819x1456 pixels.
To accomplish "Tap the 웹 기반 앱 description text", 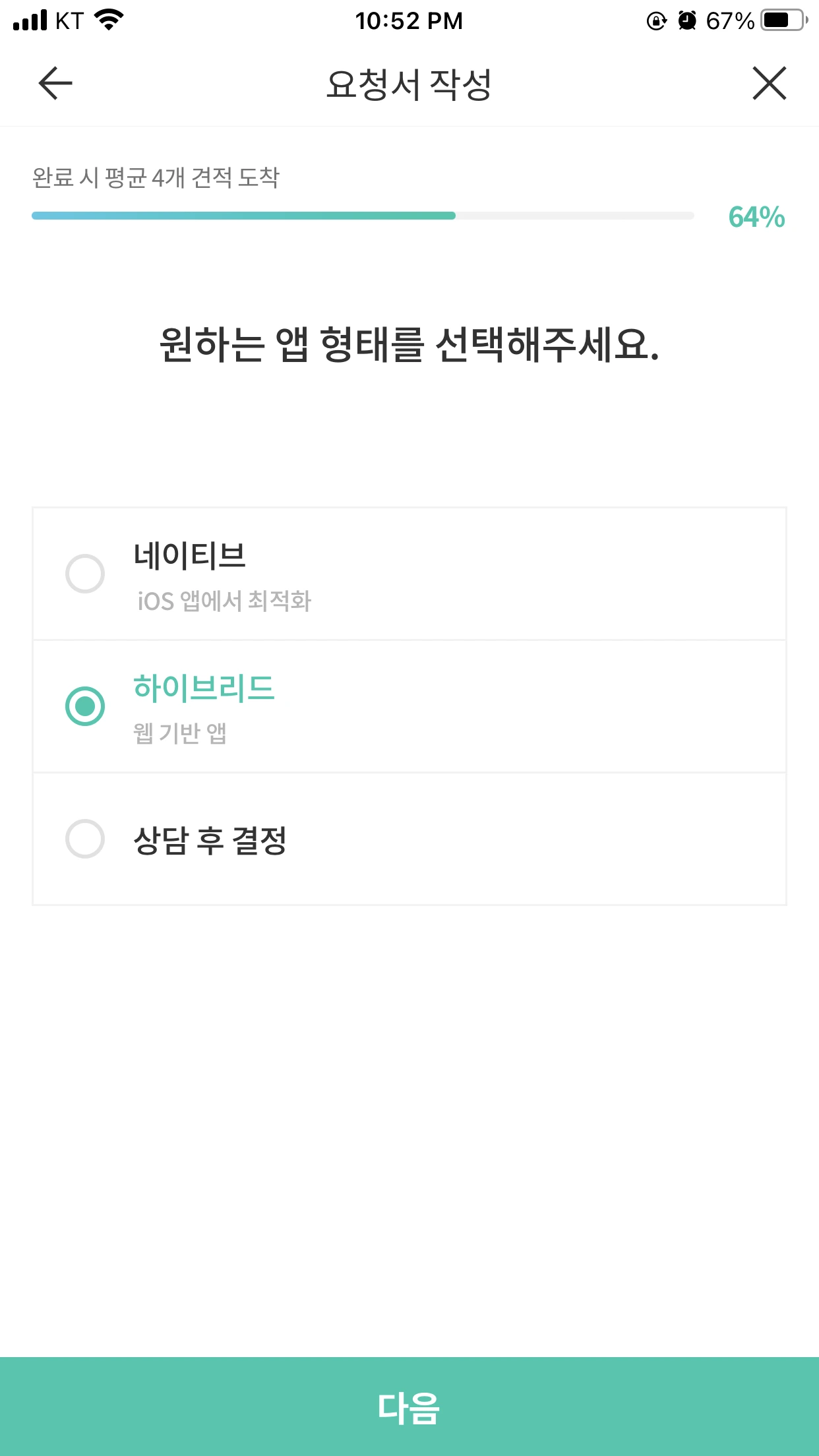I will (180, 733).
